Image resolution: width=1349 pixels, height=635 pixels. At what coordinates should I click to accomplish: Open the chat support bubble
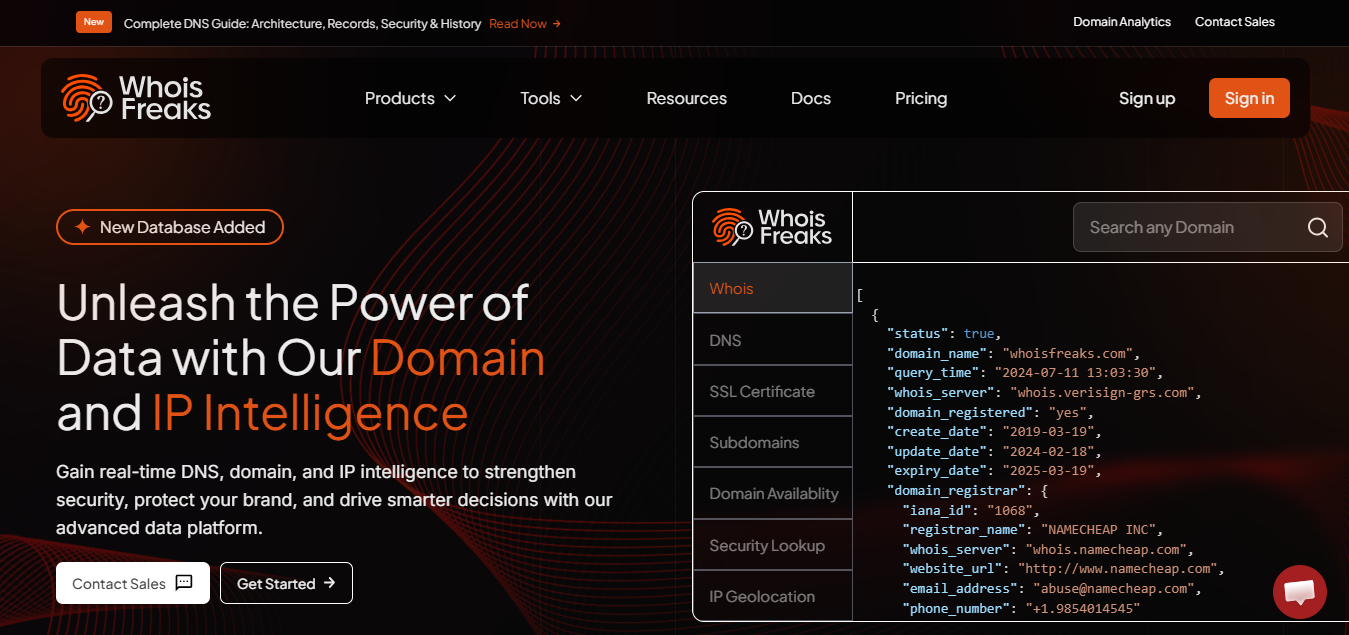1299,592
